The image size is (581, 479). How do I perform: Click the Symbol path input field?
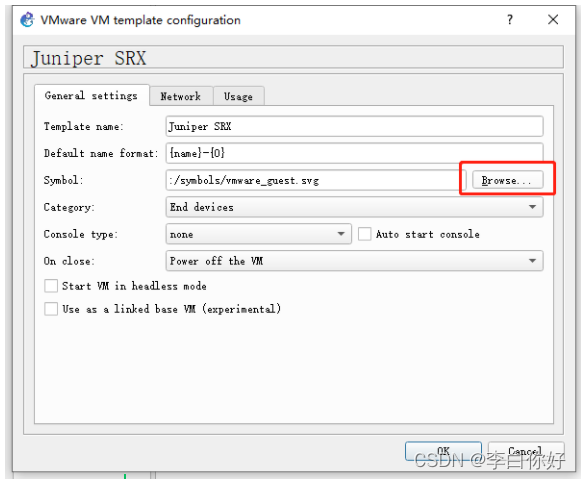(x=316, y=180)
